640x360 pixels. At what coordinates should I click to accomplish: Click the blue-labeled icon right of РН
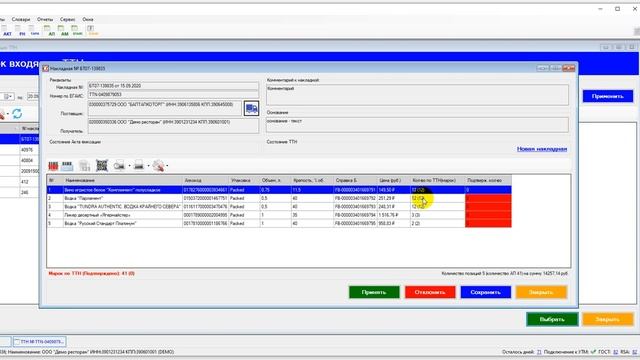pos(35,31)
